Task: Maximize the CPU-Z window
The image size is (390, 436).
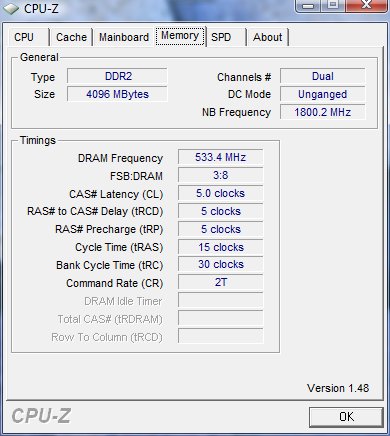Action: click(x=333, y=5)
